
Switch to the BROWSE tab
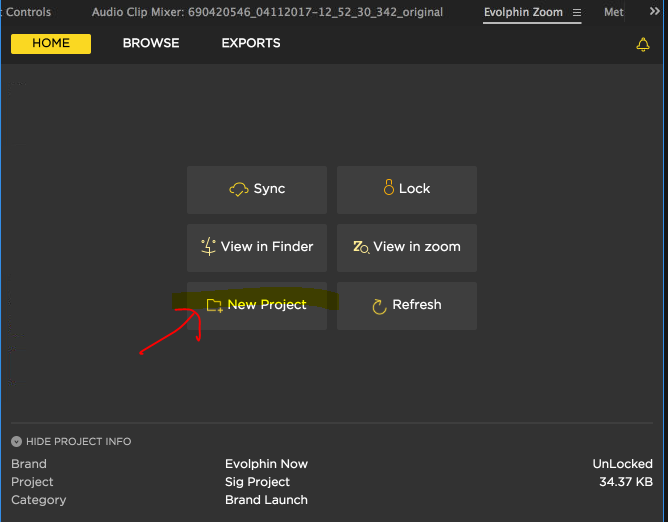(151, 43)
